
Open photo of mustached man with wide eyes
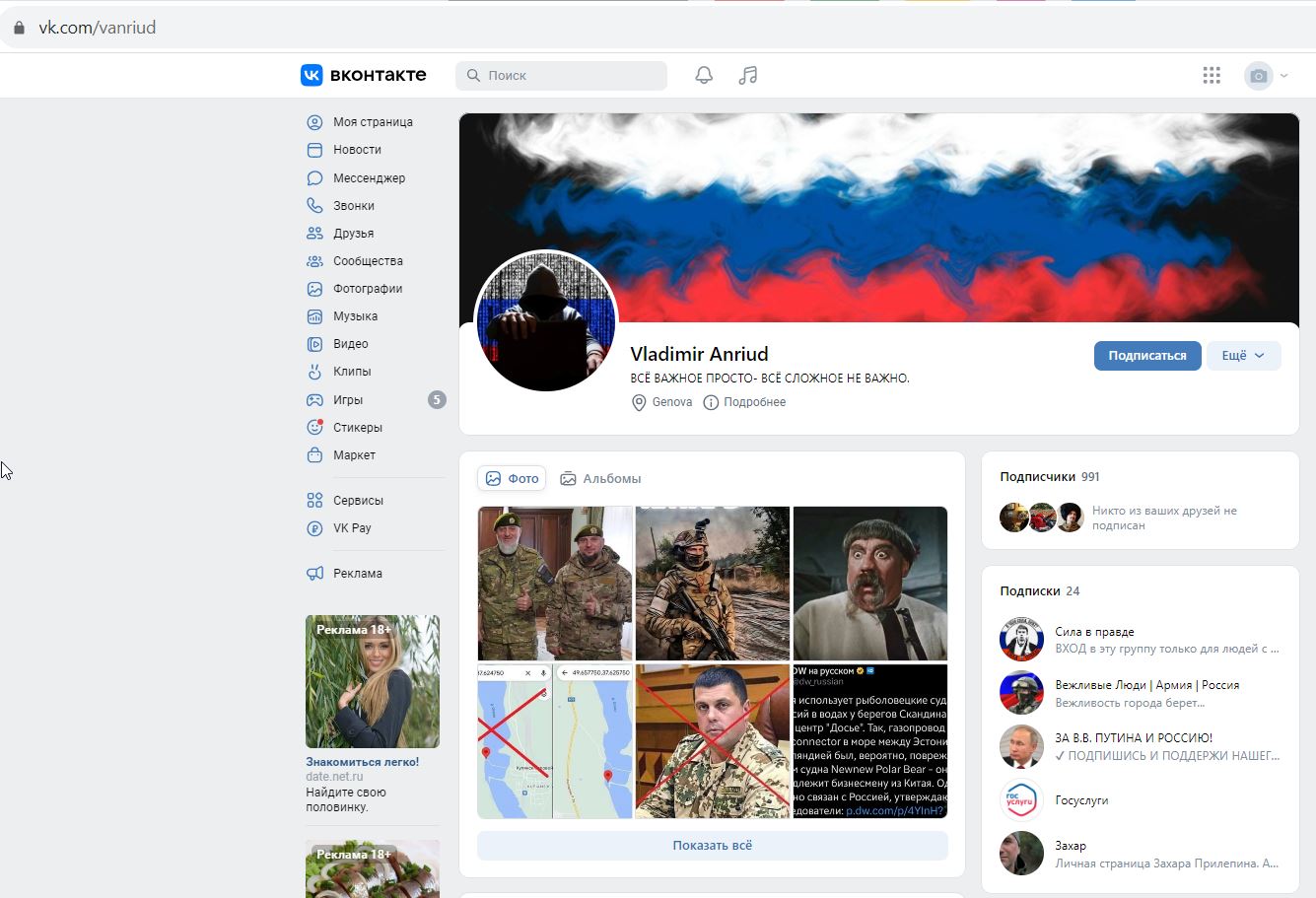click(870, 583)
